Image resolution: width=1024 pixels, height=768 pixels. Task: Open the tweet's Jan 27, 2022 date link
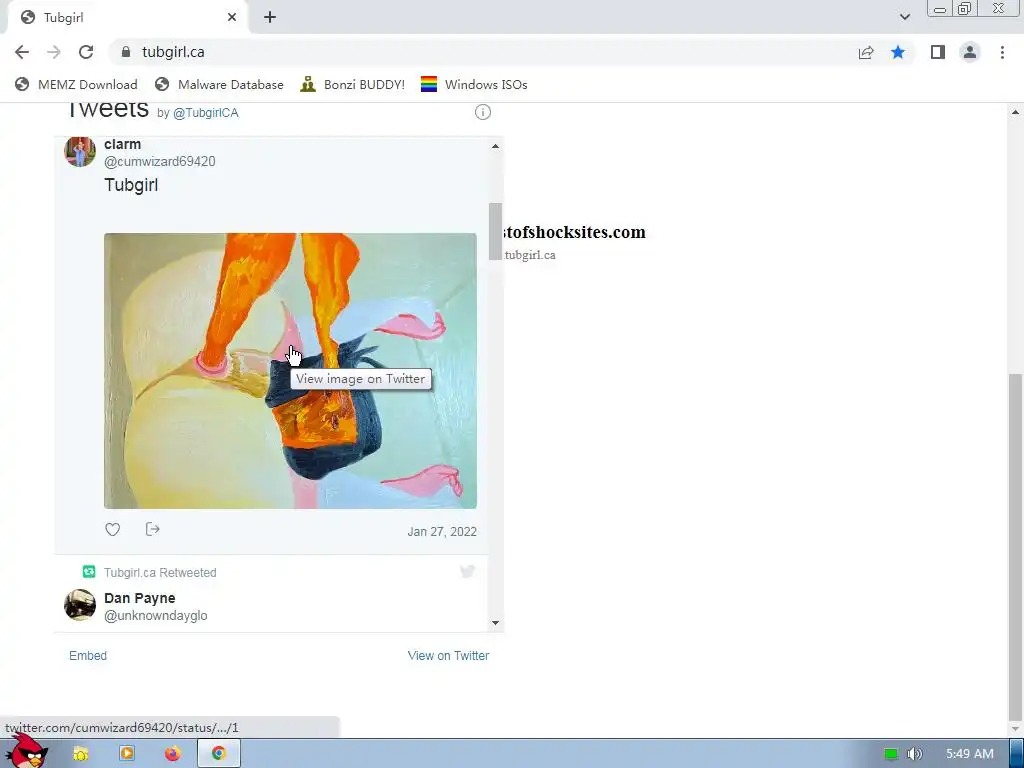coord(442,532)
